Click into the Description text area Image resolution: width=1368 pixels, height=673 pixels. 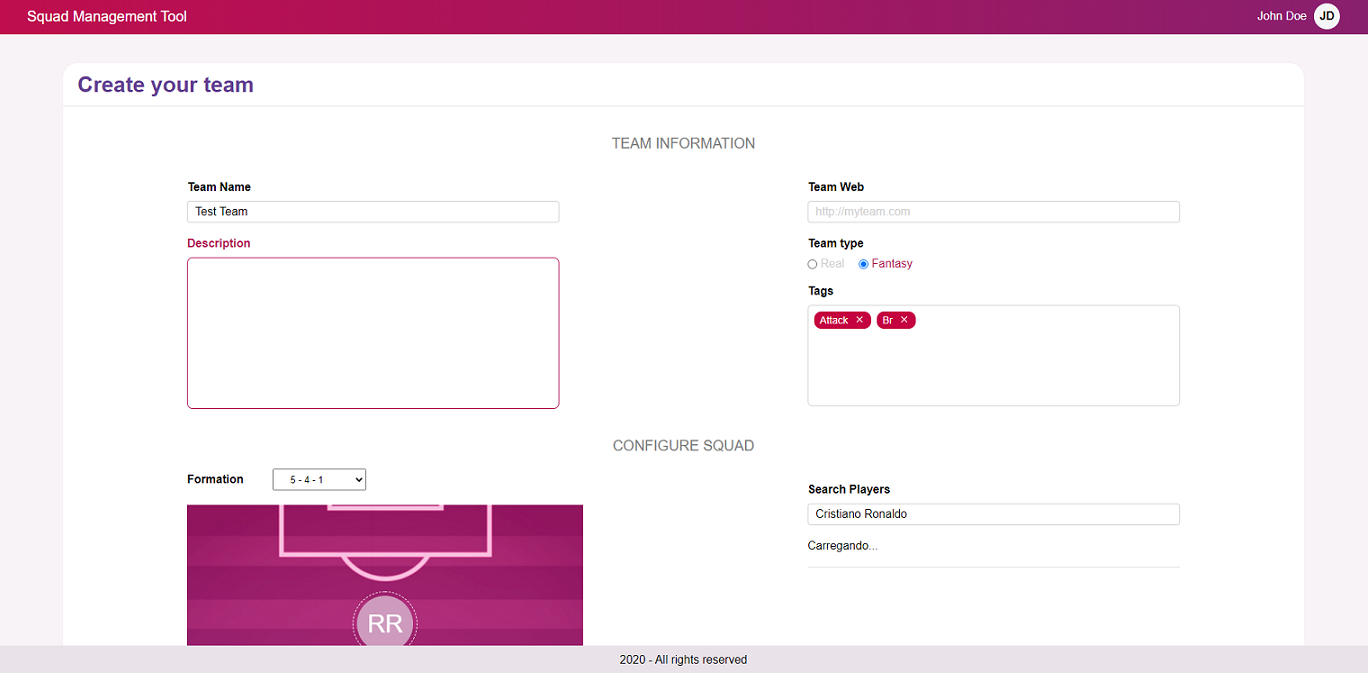(373, 333)
